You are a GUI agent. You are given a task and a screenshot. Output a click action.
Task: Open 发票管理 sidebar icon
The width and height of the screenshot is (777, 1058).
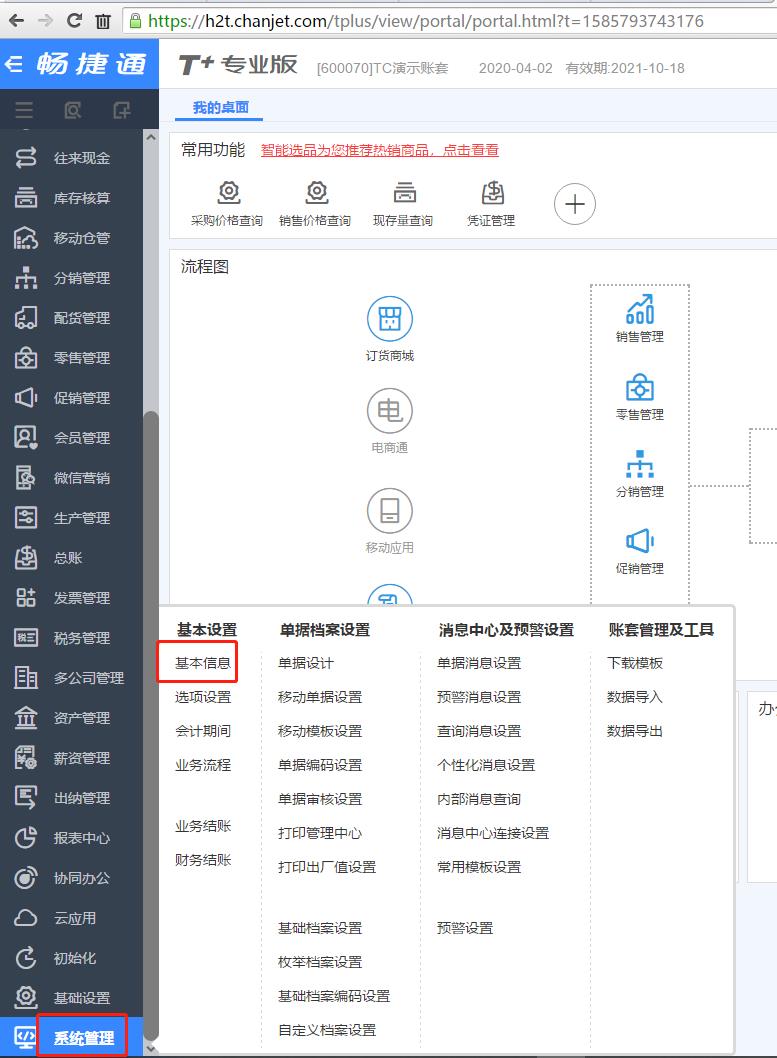point(26,598)
